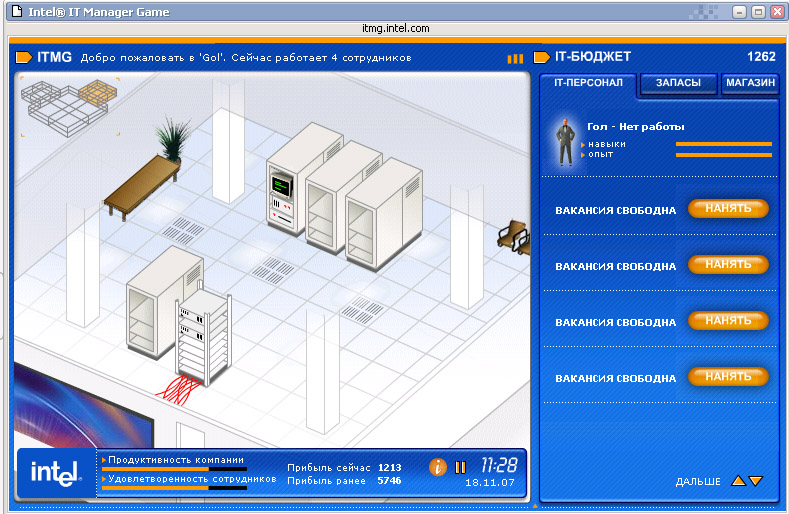The width and height of the screenshot is (789, 514).
Task: Select the Гол employee portrait
Action: (565, 142)
